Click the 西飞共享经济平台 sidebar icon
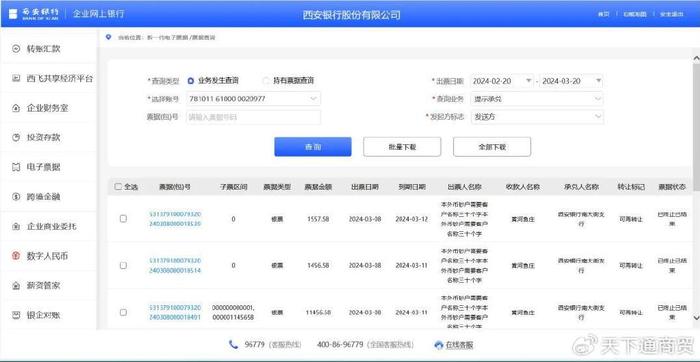The image size is (700, 362). pos(16,79)
